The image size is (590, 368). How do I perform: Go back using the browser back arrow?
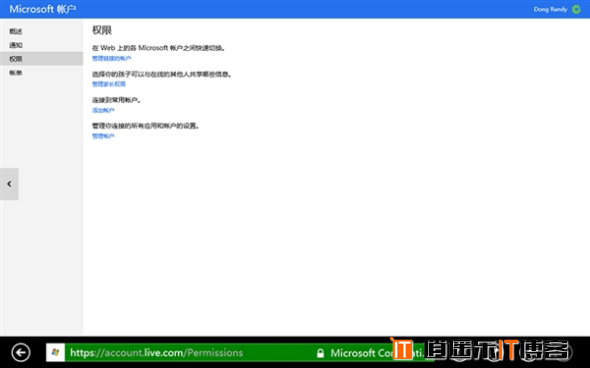coord(21,353)
